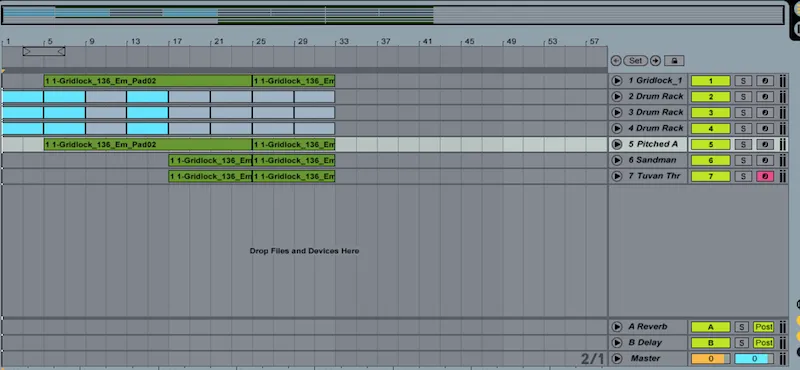Solo the 6 Sandman track
Image resolution: width=800 pixels, height=370 pixels.
click(743, 160)
